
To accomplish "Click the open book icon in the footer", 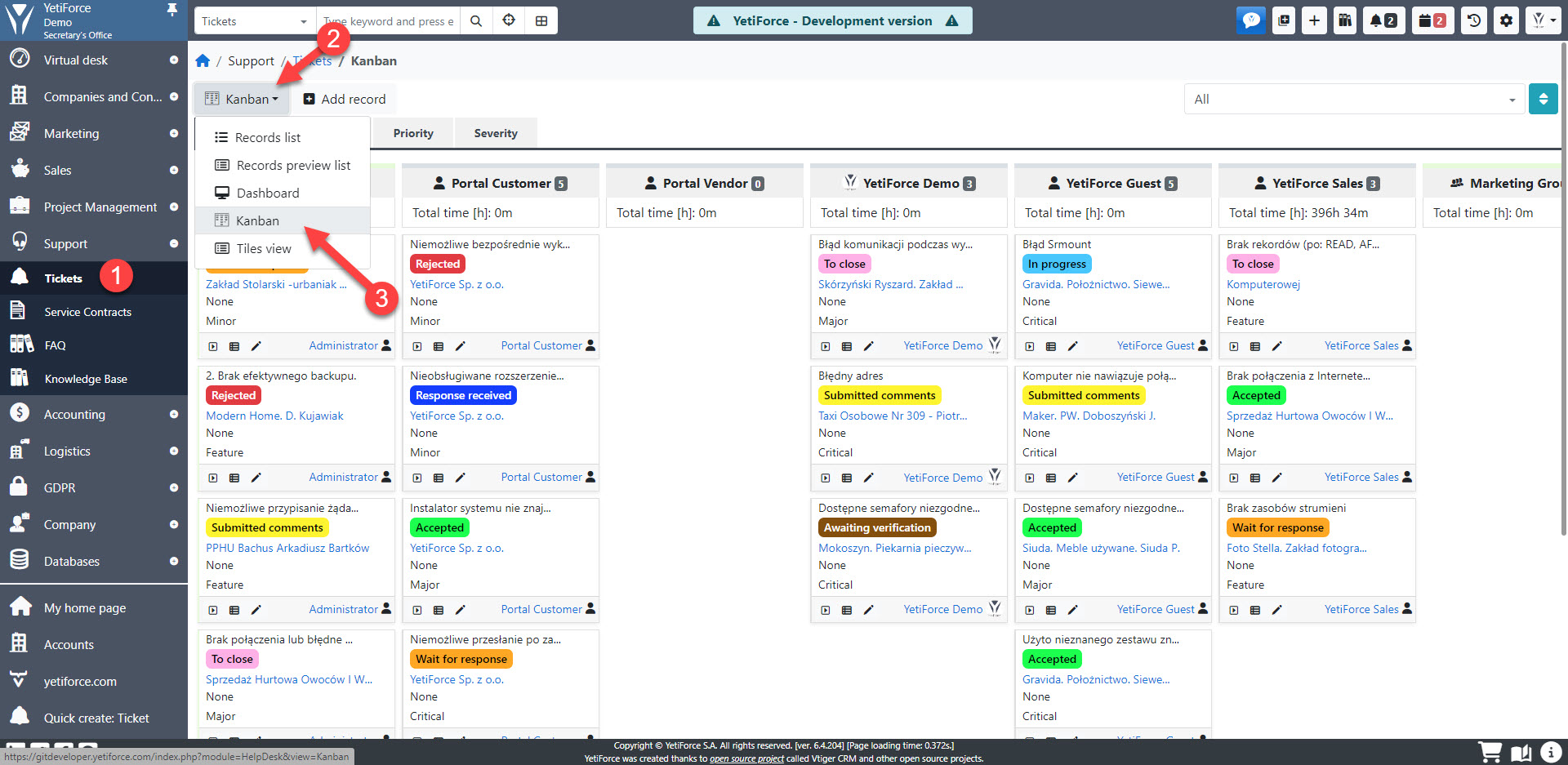I will point(1521,752).
